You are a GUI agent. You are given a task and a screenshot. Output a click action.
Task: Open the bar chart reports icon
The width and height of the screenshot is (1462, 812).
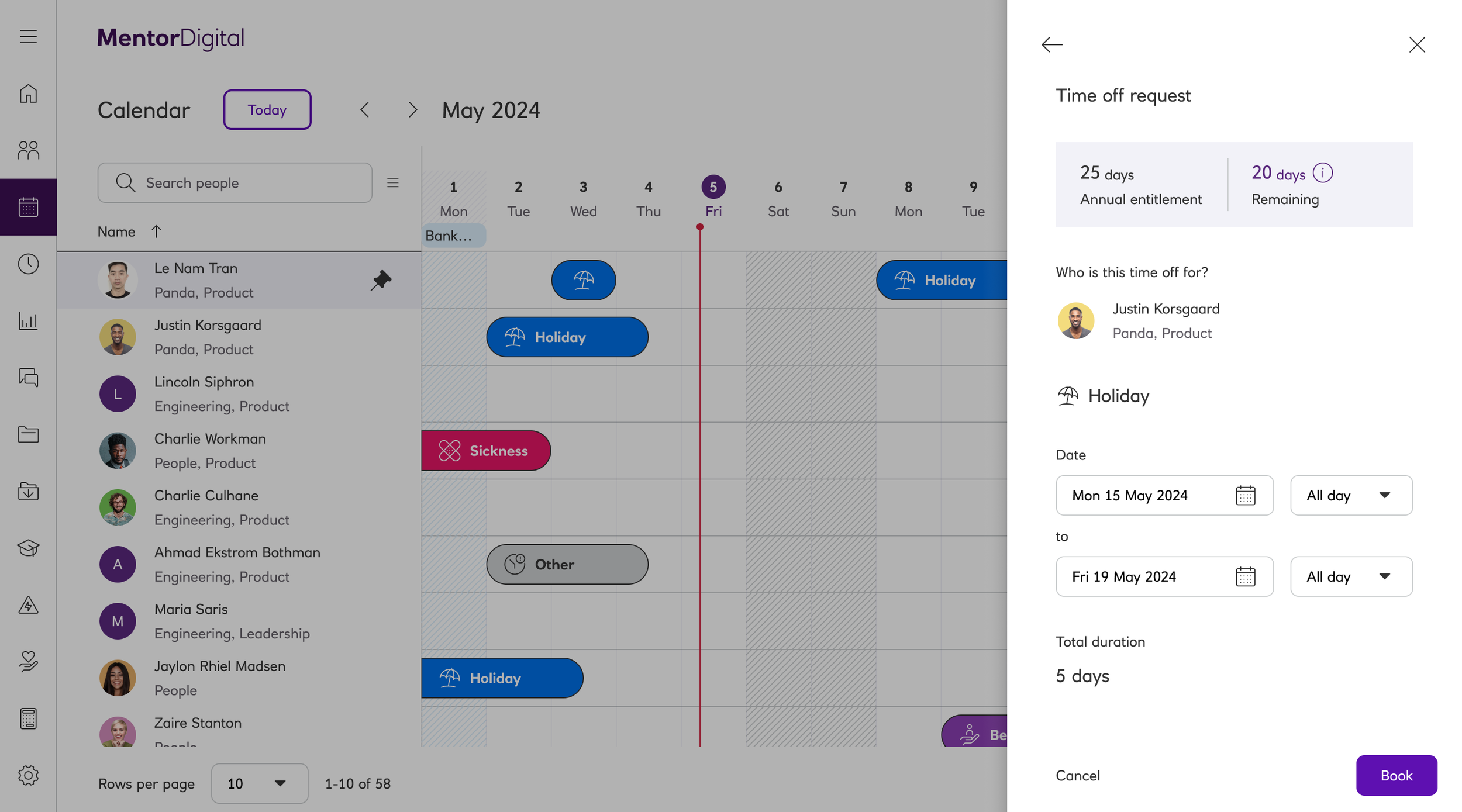[28, 321]
